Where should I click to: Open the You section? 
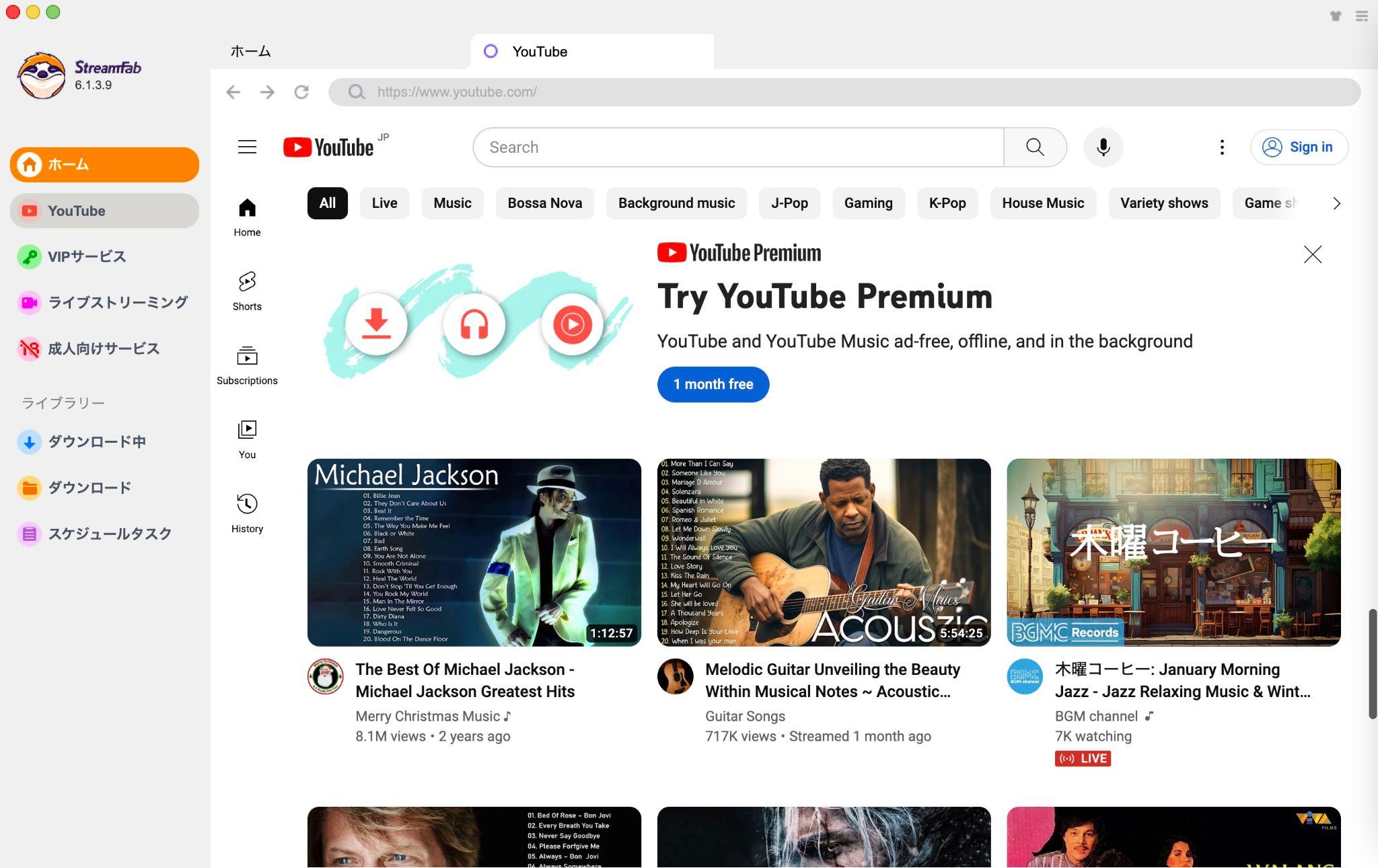[247, 439]
